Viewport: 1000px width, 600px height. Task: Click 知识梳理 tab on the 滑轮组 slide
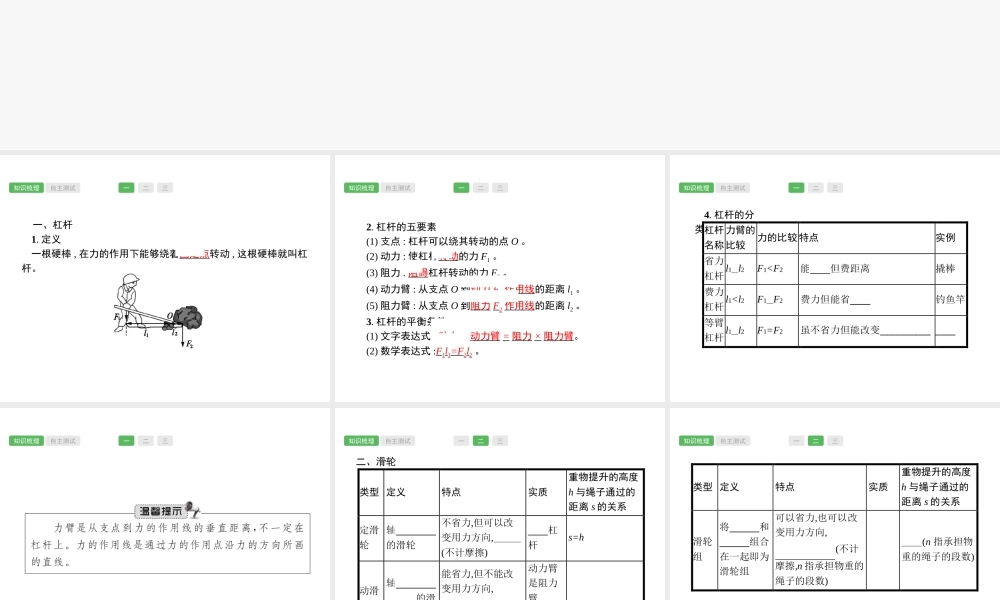click(697, 441)
